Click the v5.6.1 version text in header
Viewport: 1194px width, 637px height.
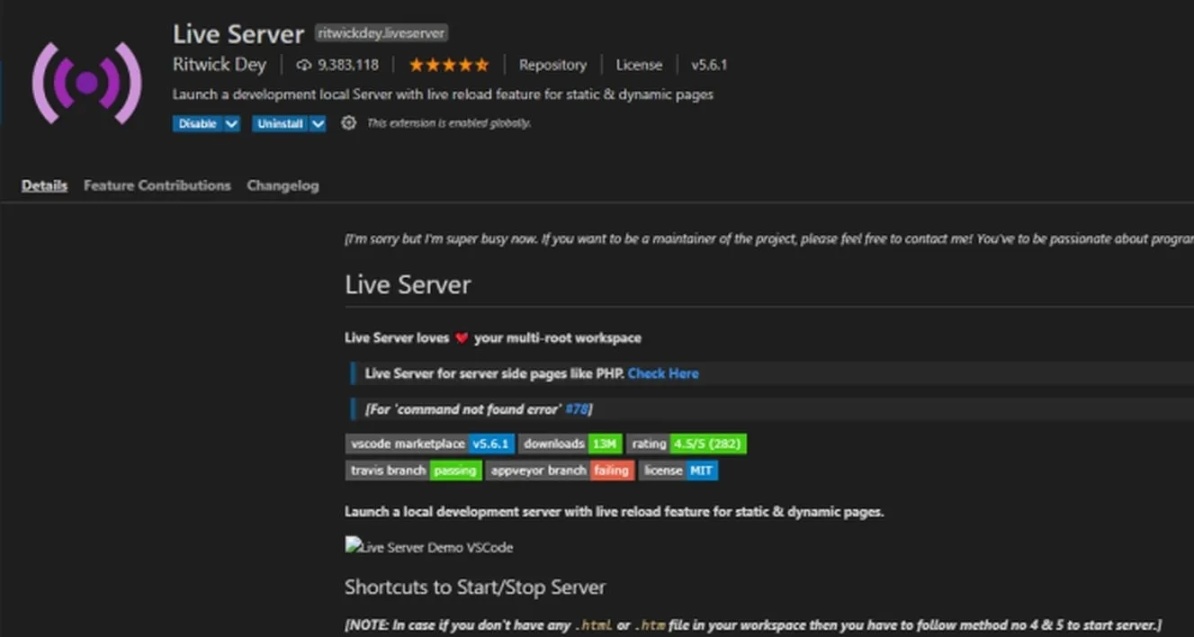pyautogui.click(x=709, y=65)
